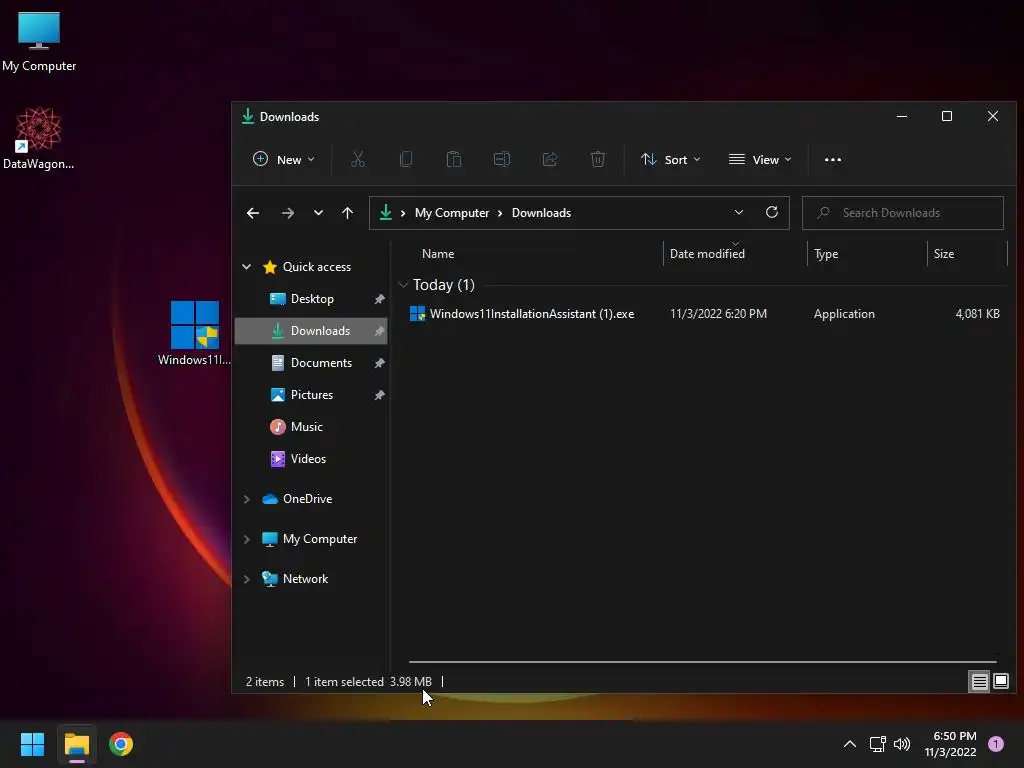
Task: Expand My Computer in navigation pane
Action: click(x=247, y=539)
